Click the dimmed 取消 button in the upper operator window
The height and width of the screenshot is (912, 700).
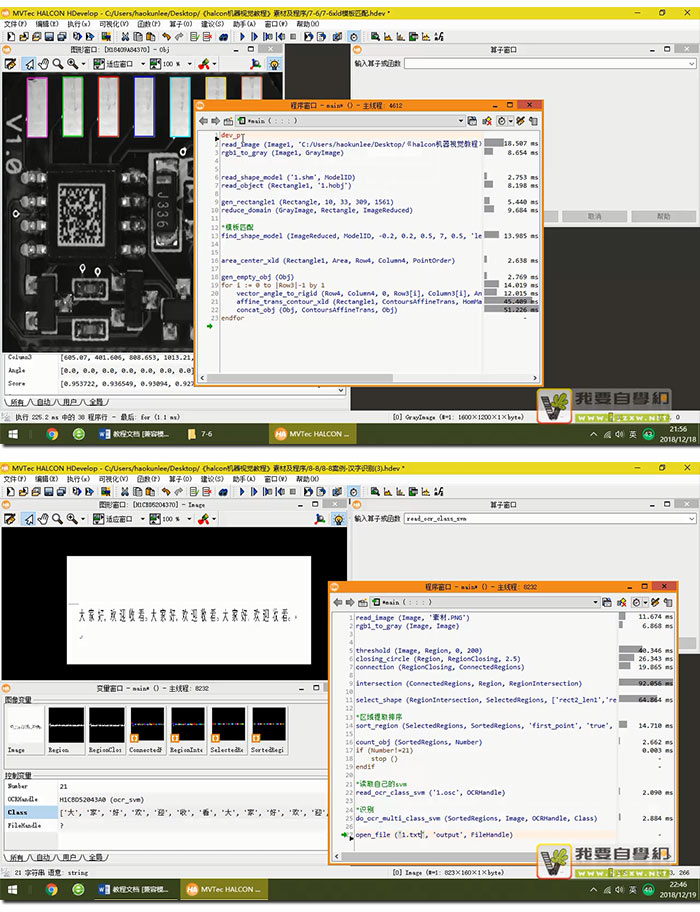tap(594, 216)
